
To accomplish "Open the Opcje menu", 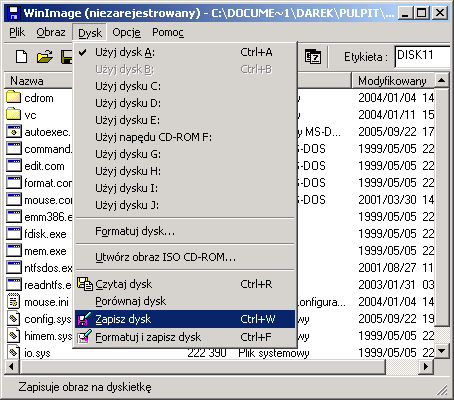I will 126,32.
